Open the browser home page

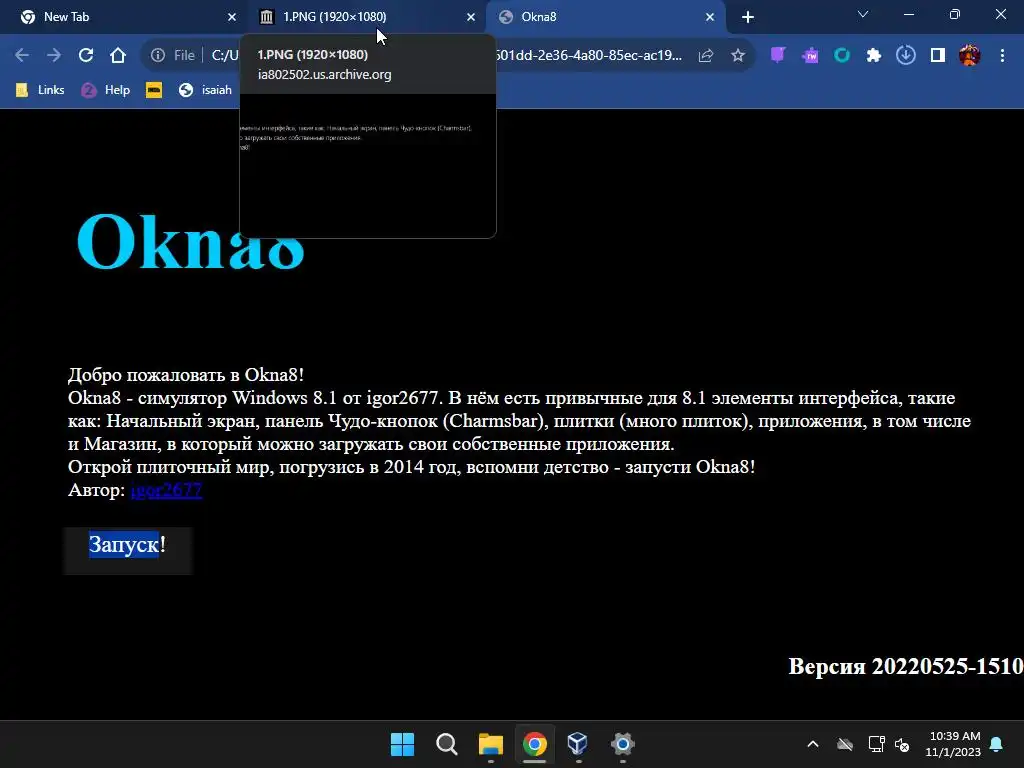pos(118,56)
